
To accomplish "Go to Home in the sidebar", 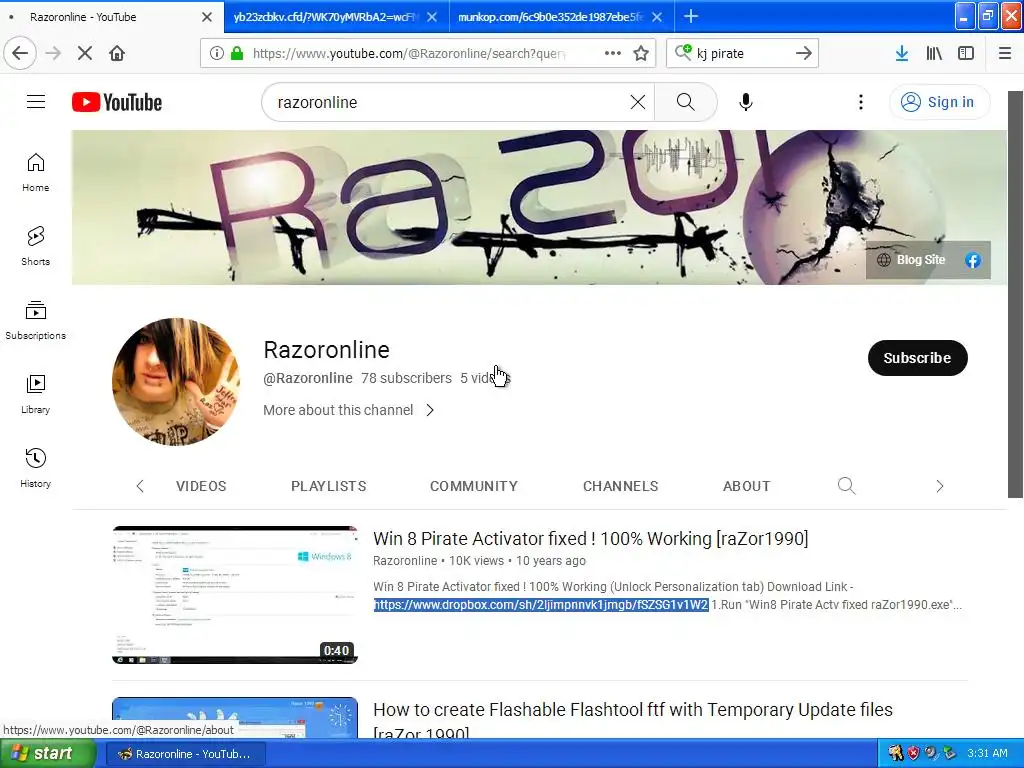I will [x=35, y=172].
